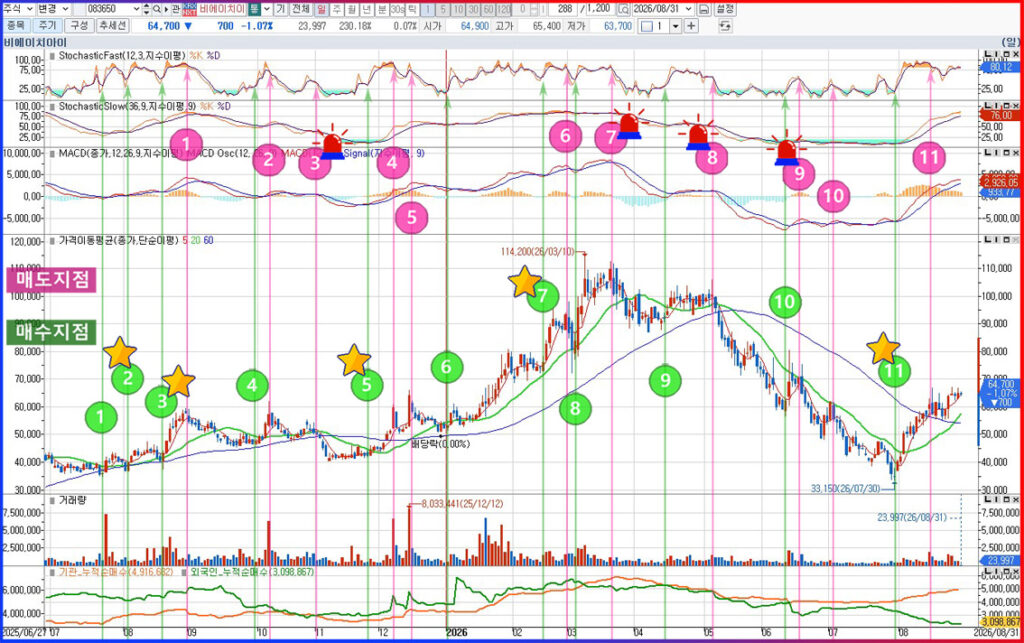
Task: Click the plus icon to add a chart
Action: 690,26
